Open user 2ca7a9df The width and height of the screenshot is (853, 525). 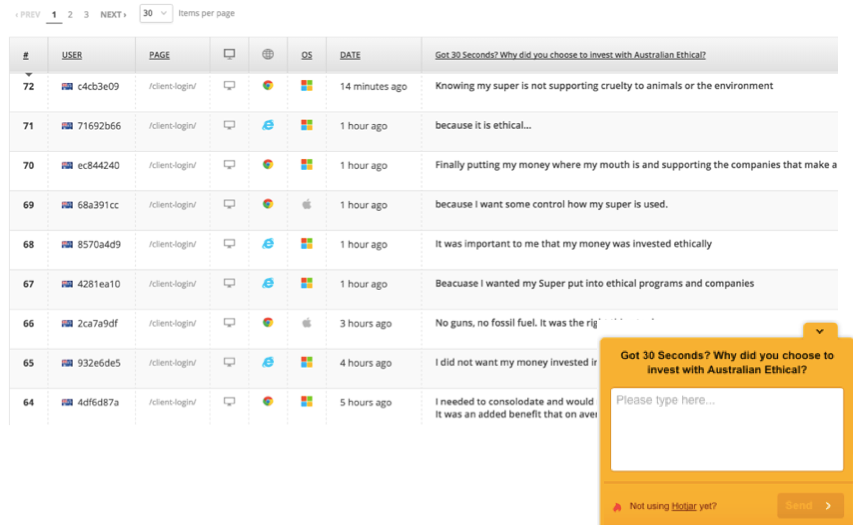coord(97,323)
